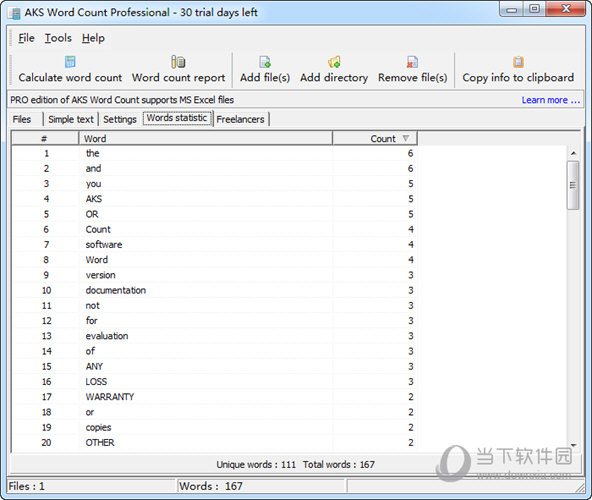Open the Tools menu
This screenshot has width=592, height=500.
click(x=58, y=38)
